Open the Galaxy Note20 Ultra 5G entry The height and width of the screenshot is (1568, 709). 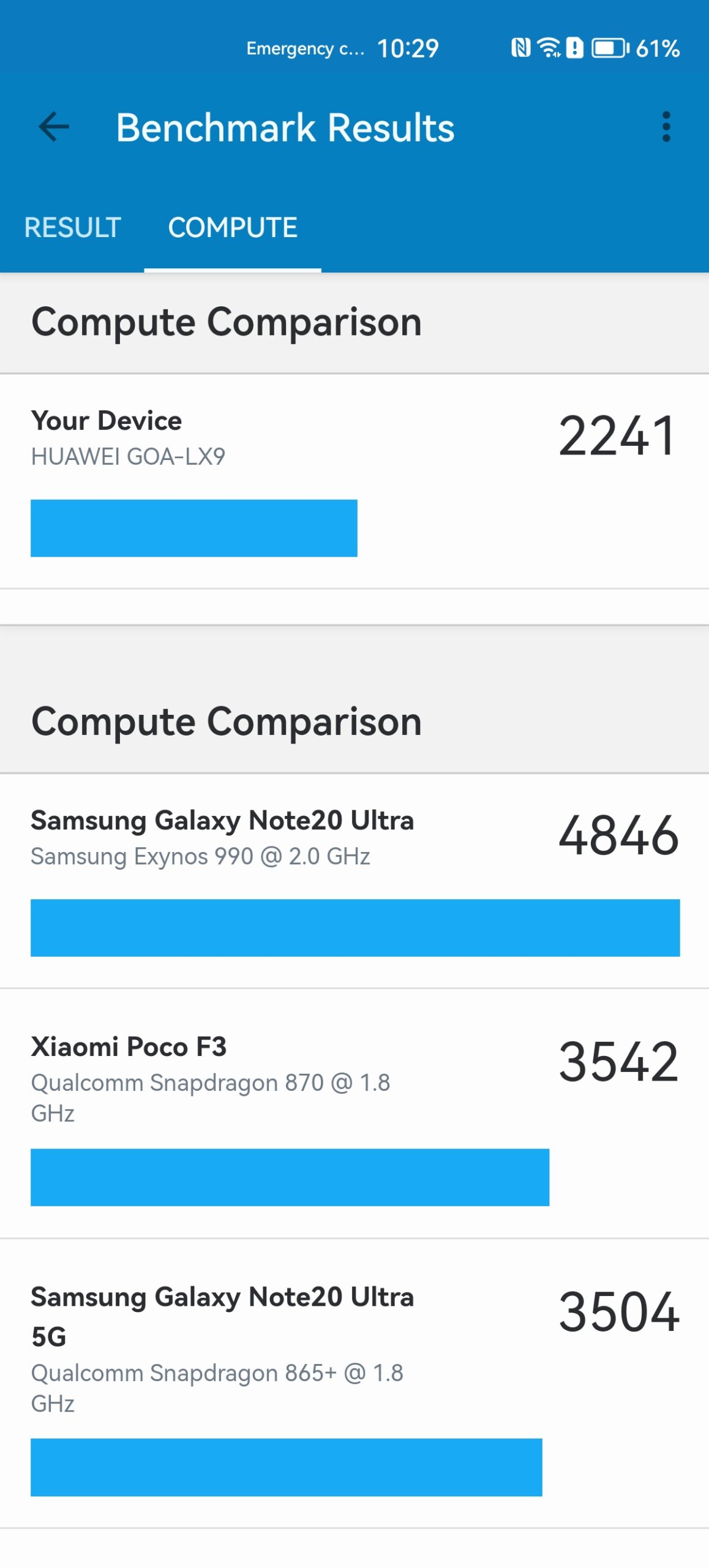pos(354,1383)
